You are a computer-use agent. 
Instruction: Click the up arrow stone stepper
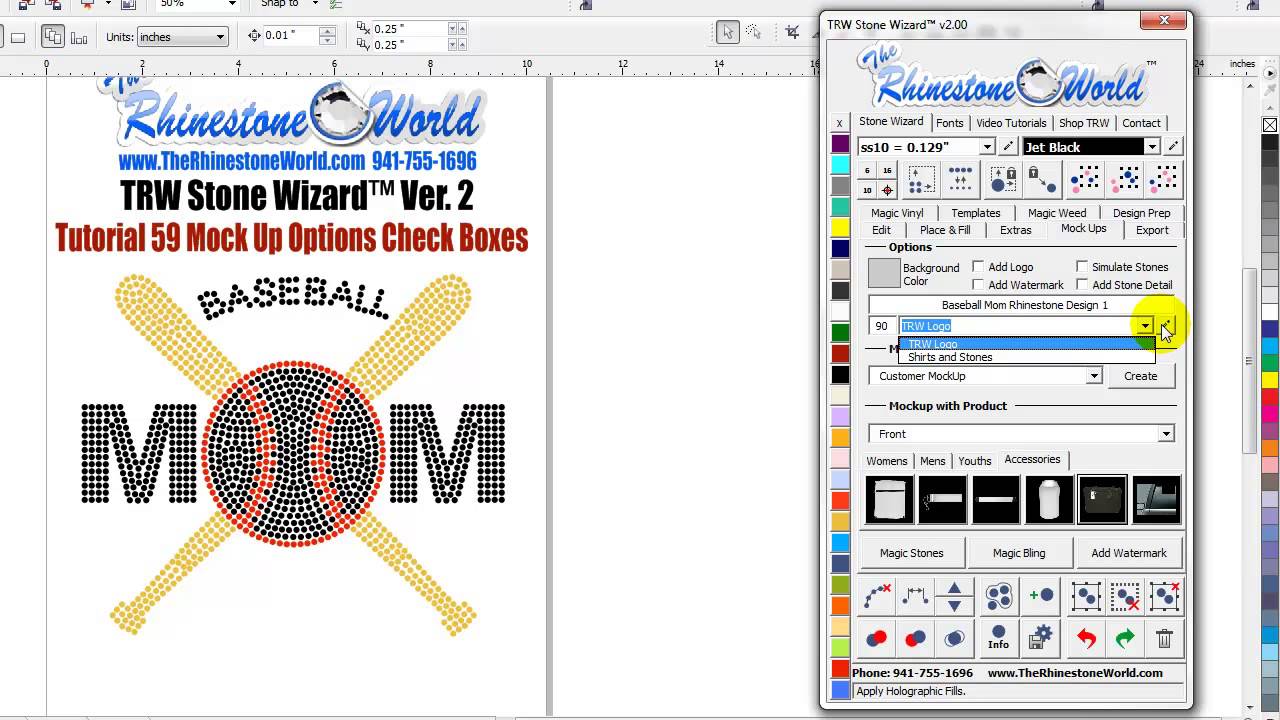[954, 589]
